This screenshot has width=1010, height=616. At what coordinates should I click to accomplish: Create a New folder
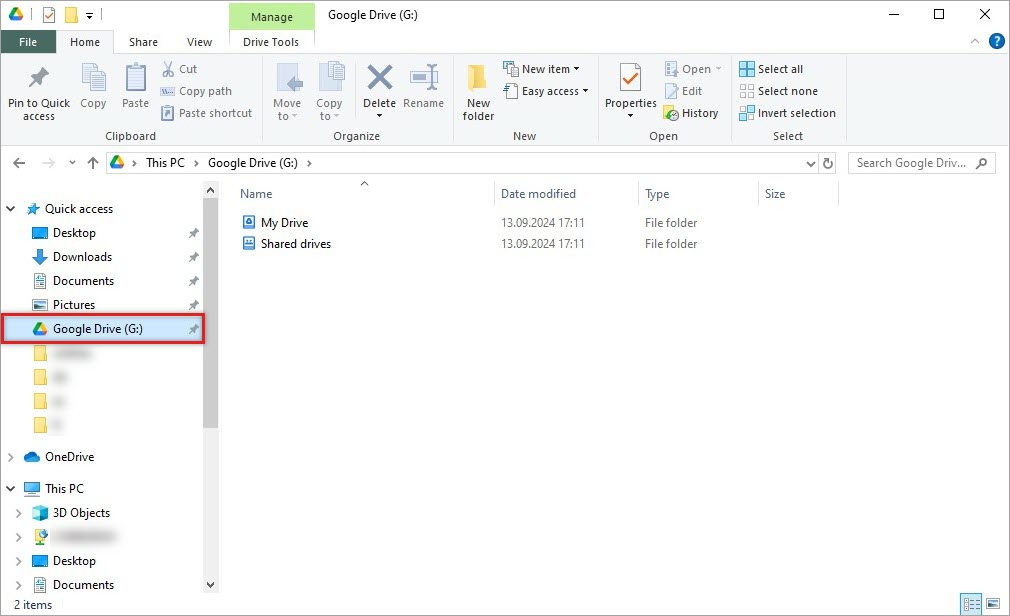click(x=478, y=92)
